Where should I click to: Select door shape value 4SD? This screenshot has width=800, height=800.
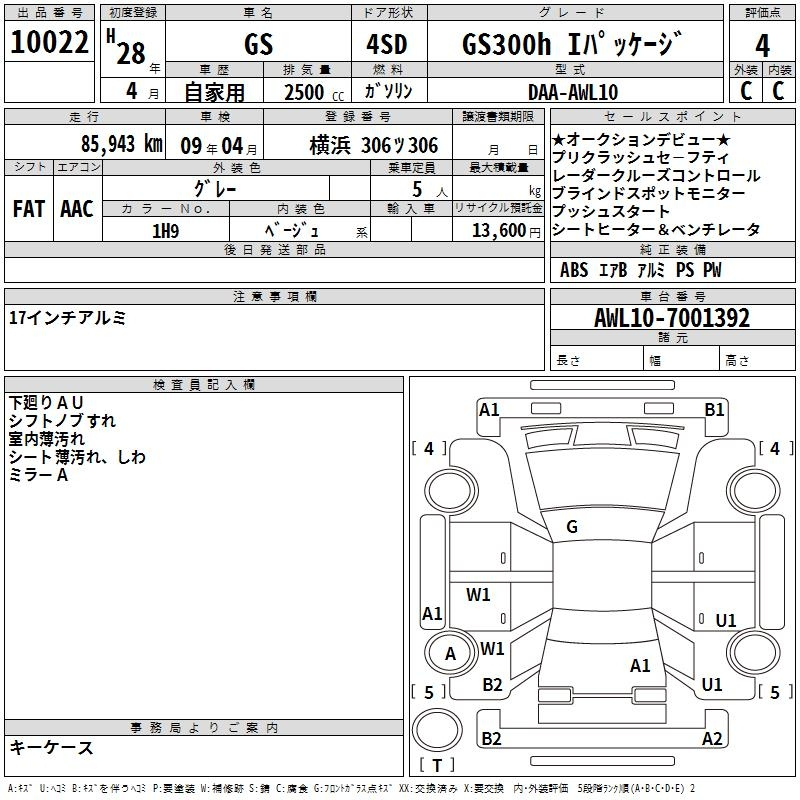click(387, 44)
